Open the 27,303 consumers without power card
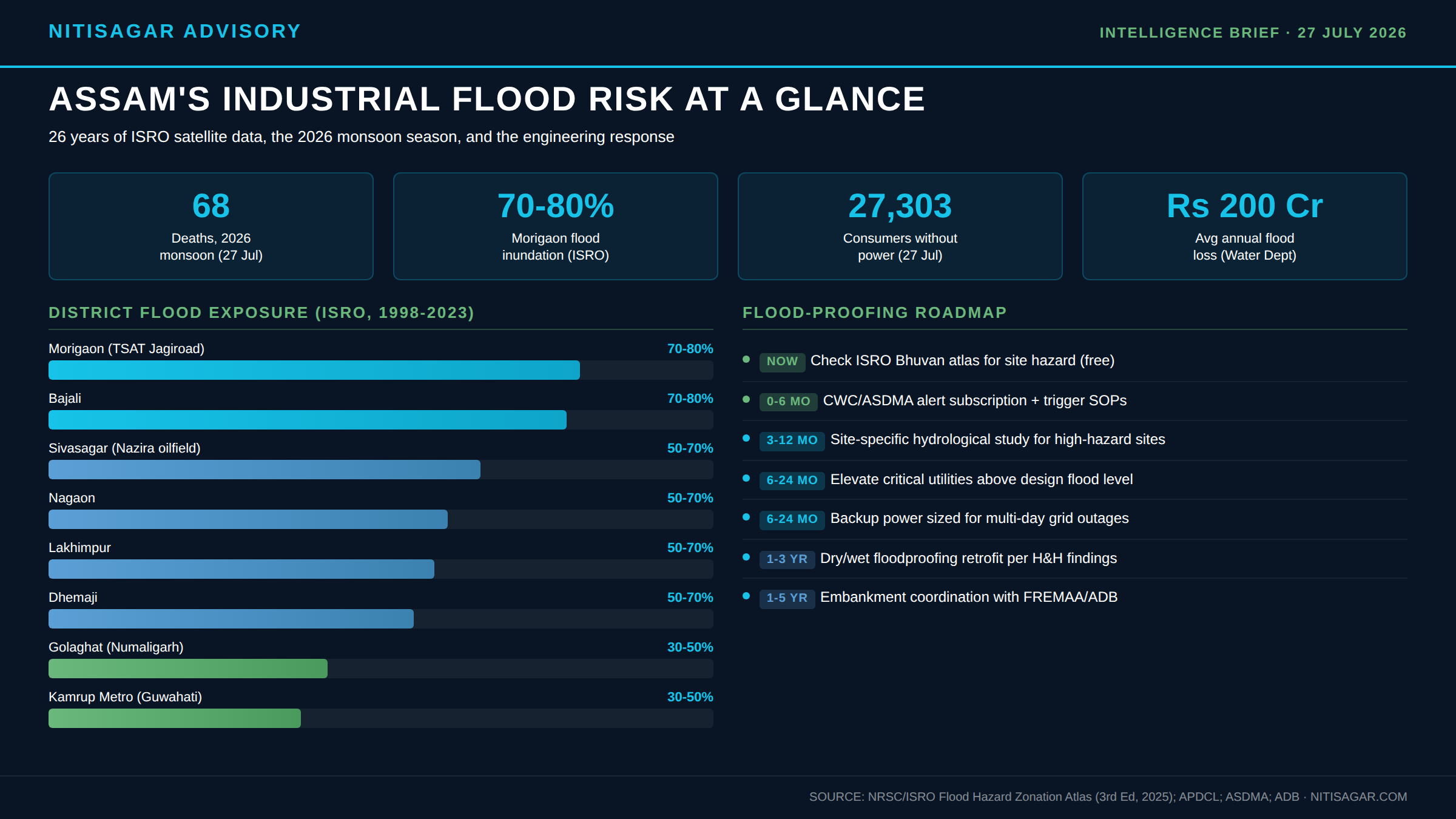Image resolution: width=1456 pixels, height=819 pixels. [900, 226]
